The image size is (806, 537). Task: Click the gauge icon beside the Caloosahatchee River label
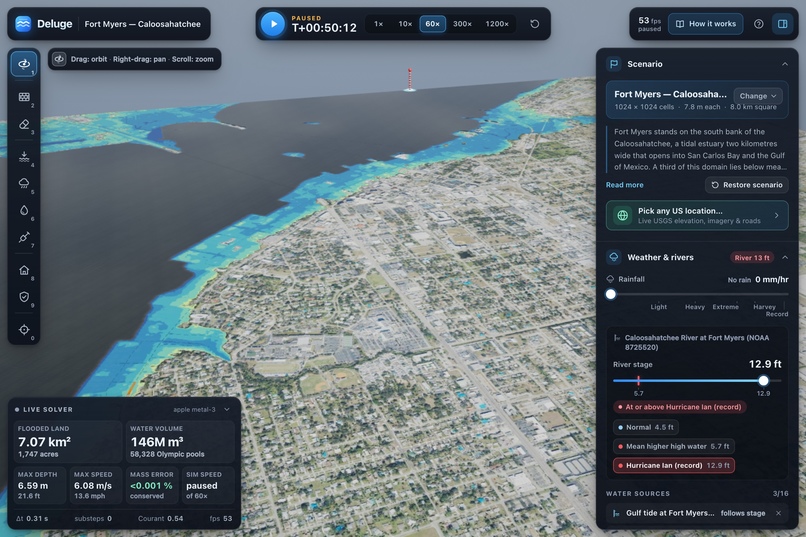pyautogui.click(x=616, y=338)
